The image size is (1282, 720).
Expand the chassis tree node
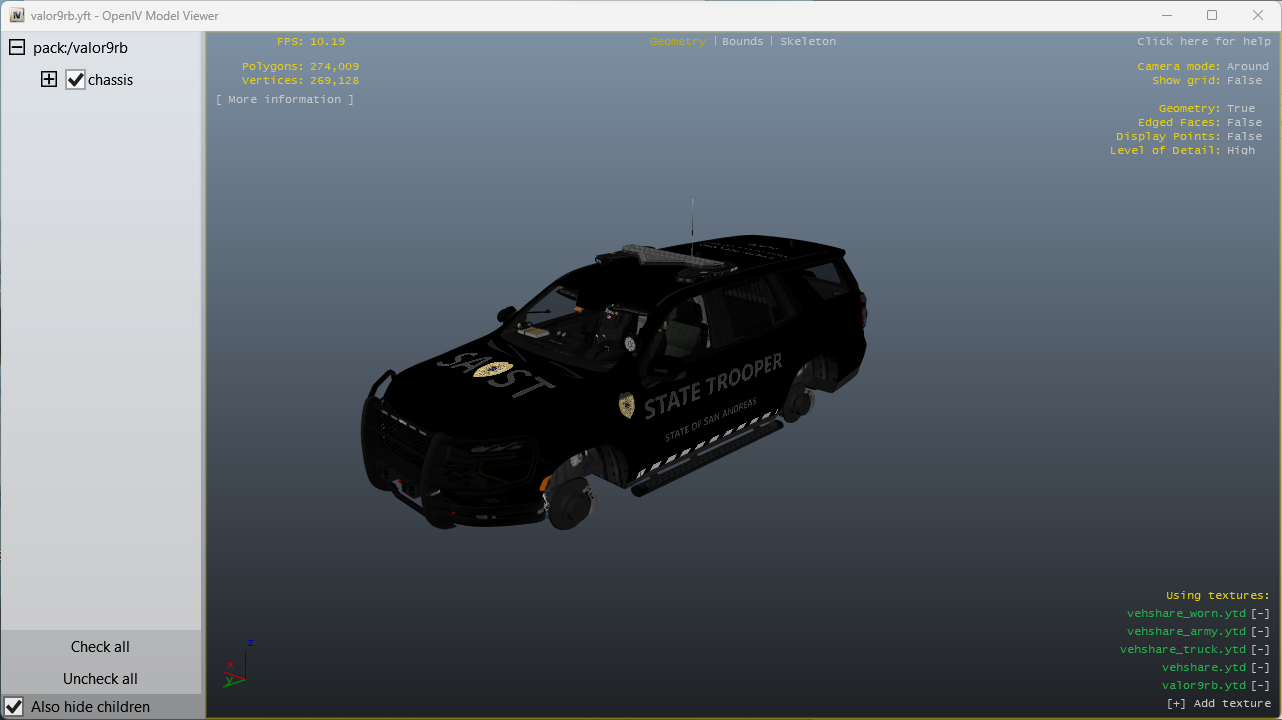49,80
